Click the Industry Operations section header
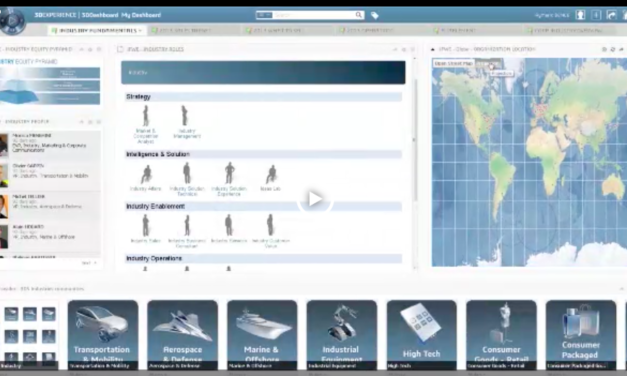 coord(263,258)
